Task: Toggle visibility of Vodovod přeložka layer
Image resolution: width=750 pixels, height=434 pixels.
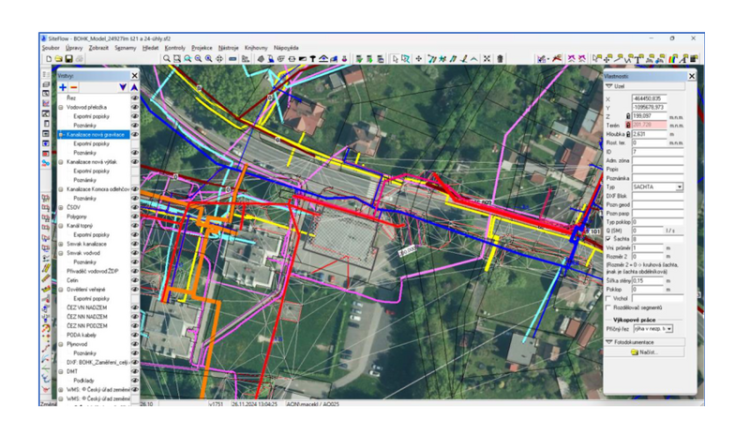Action: (x=134, y=107)
